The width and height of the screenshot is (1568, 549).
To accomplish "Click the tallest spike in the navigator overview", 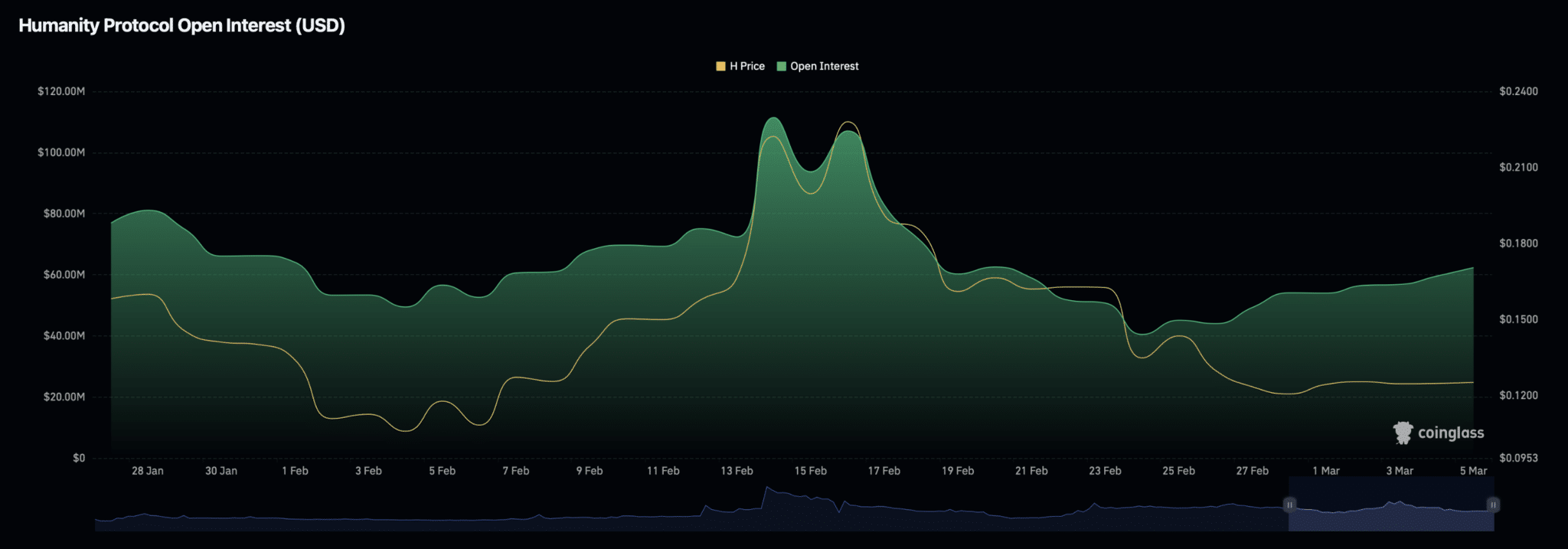I will pyautogui.click(x=767, y=487).
